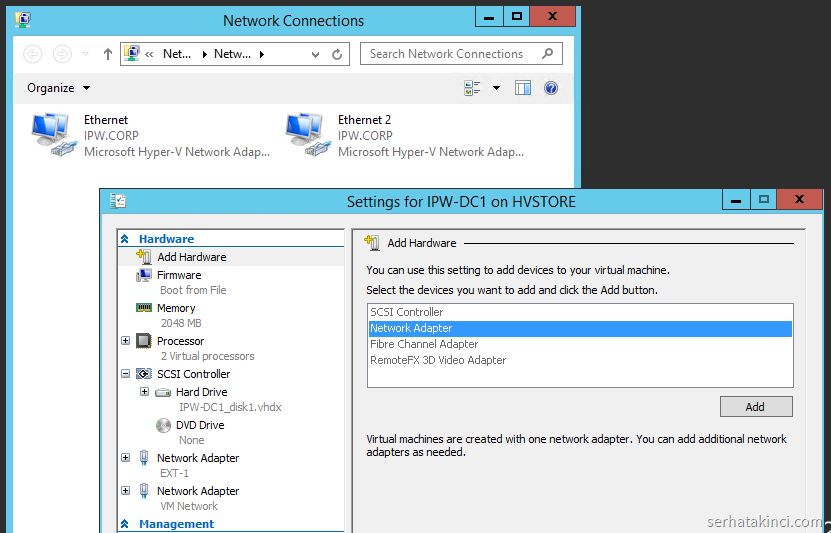The height and width of the screenshot is (533, 831).
Task: Maximize the Settings for IPW-DC1 window
Action: coord(763,200)
